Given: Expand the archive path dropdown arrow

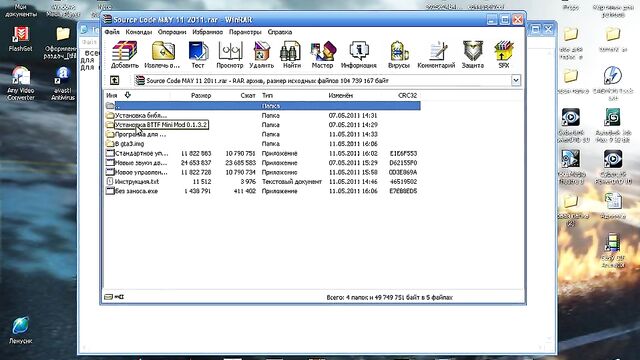Looking at the screenshot, I should [x=516, y=80].
